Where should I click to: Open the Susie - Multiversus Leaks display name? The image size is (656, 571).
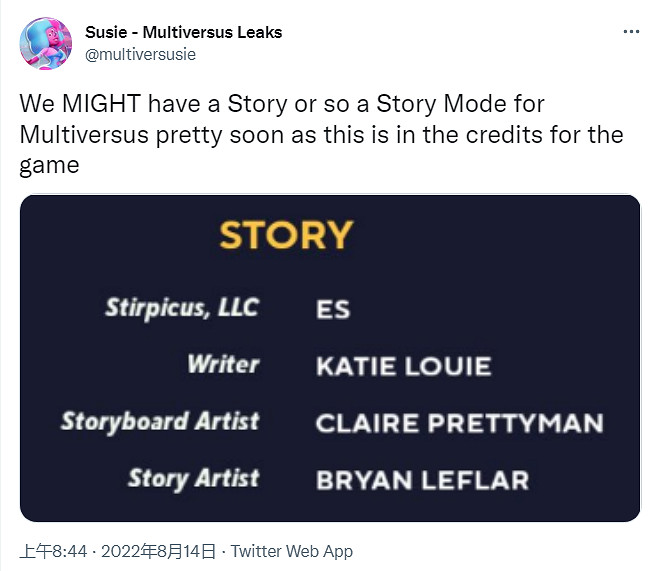pos(183,32)
